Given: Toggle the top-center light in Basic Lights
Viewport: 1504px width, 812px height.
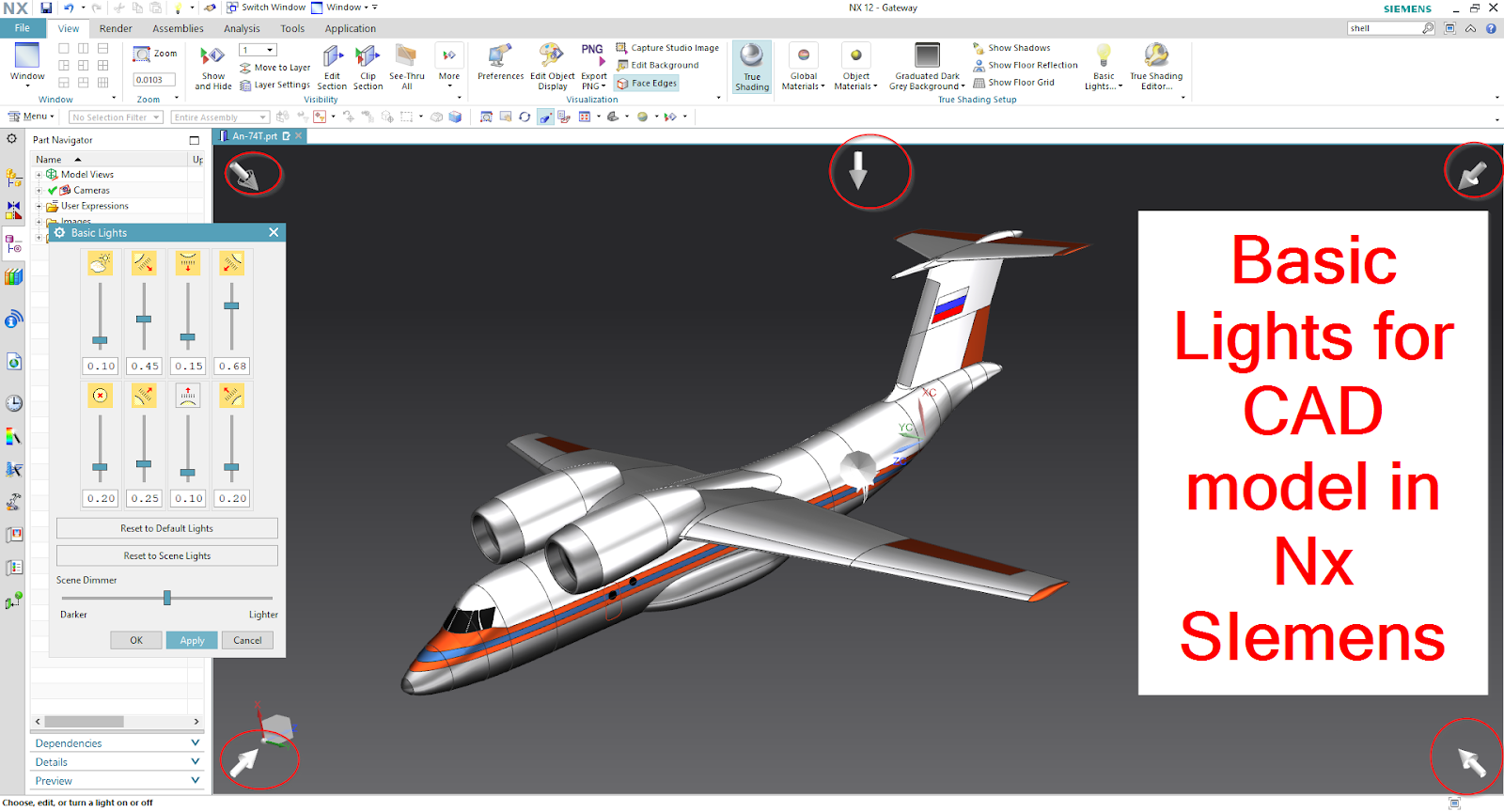Looking at the screenshot, I should coord(188,264).
